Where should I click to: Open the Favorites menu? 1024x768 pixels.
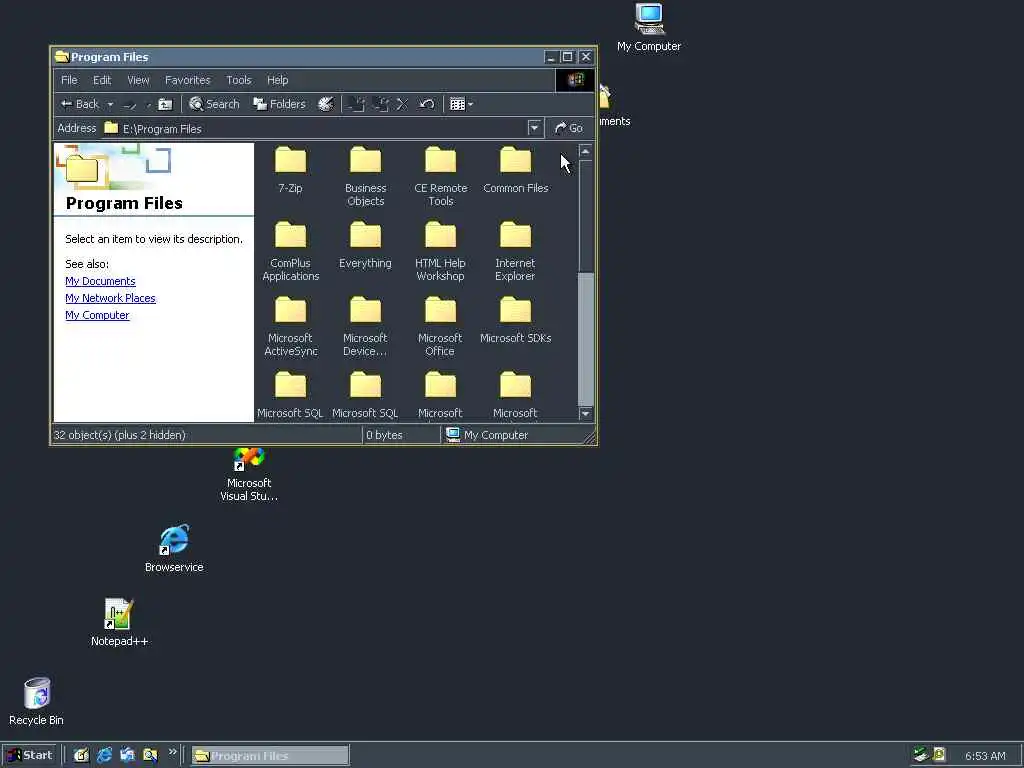click(187, 80)
